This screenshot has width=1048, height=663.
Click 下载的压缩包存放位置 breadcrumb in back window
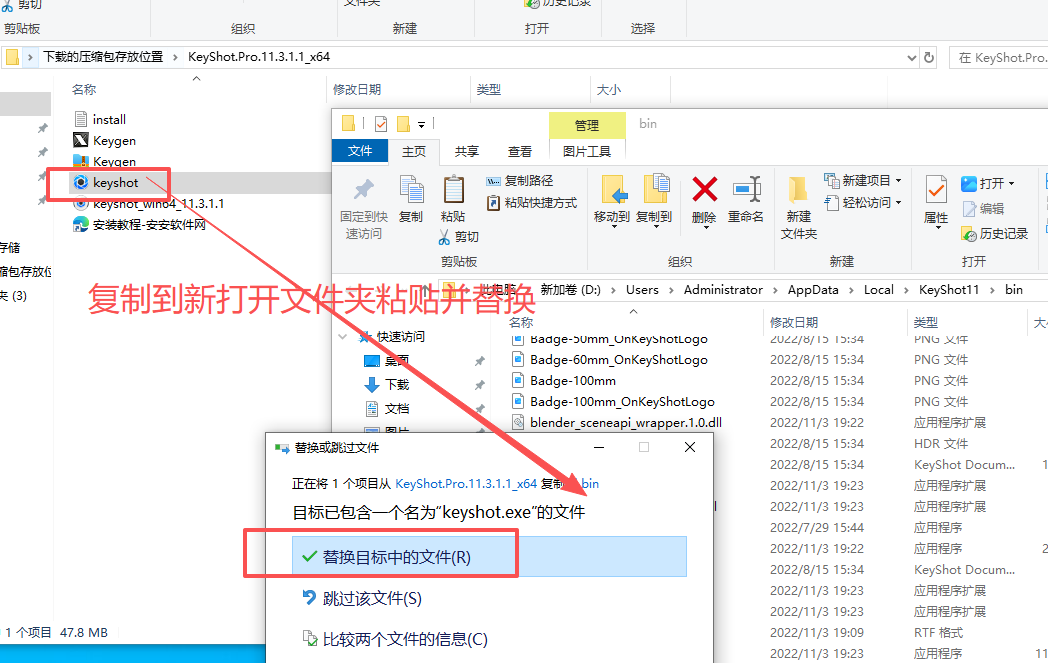[103, 57]
